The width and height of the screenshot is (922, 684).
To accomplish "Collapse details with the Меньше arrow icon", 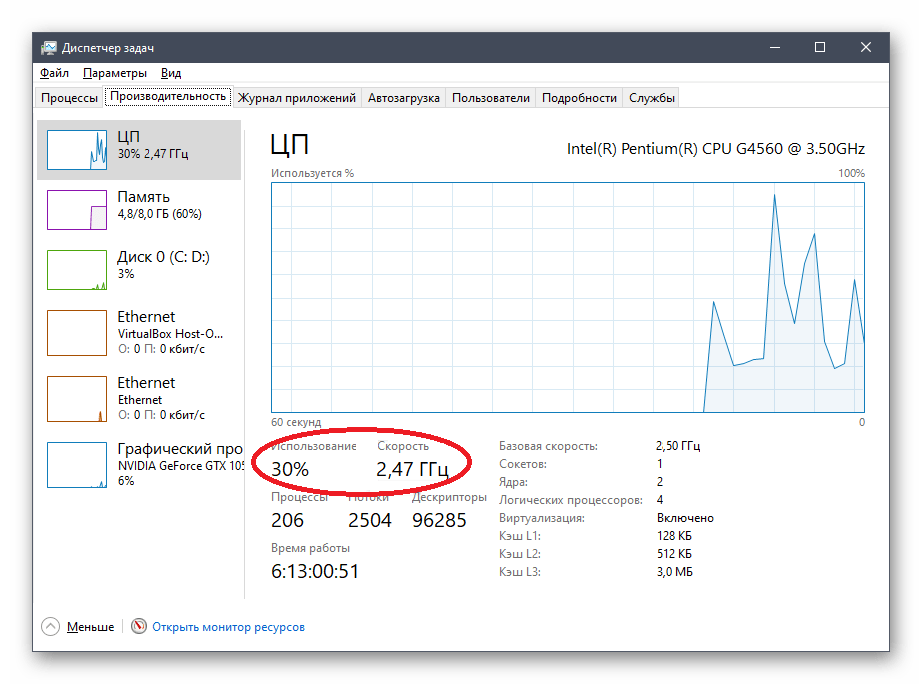I will (50, 627).
